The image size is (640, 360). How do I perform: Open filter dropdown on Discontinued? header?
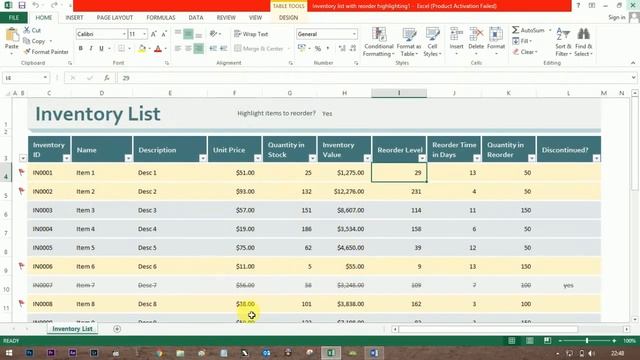(596, 158)
